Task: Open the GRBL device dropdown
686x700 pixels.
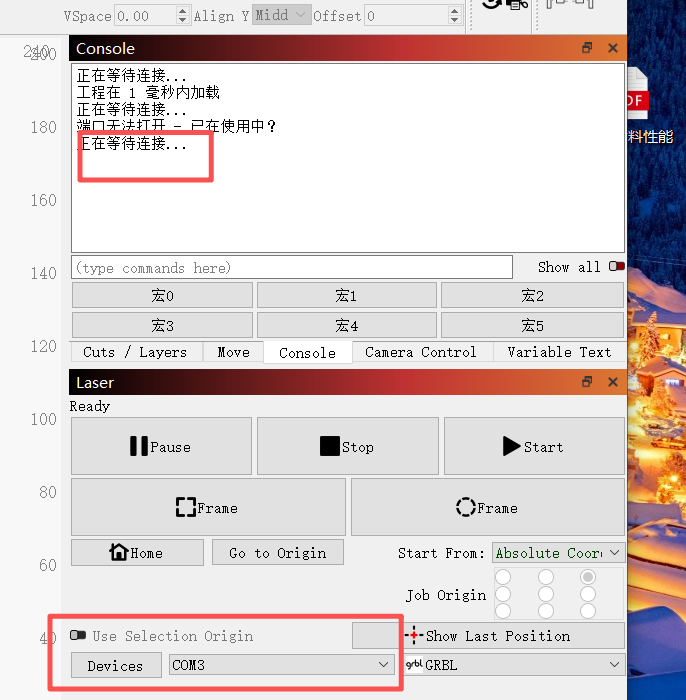Action: [x=514, y=665]
